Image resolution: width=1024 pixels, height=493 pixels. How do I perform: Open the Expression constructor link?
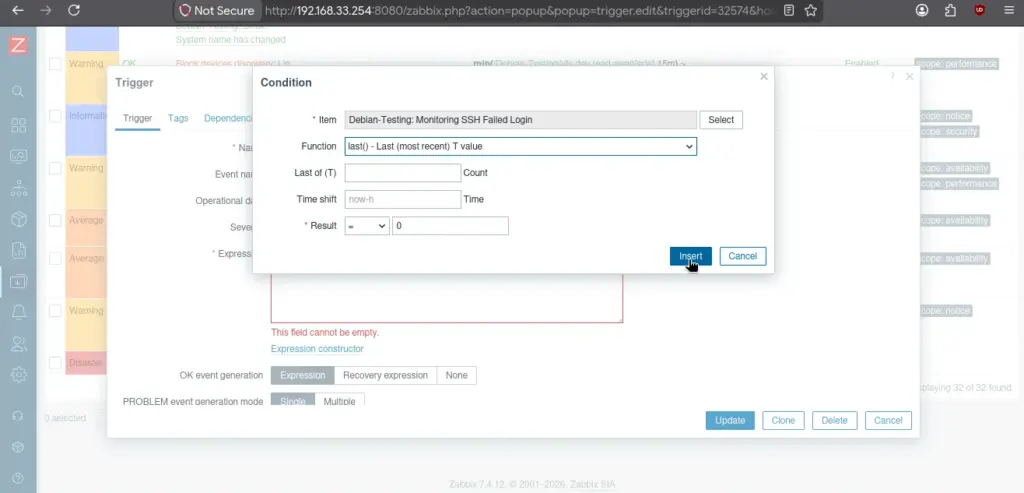pos(317,349)
